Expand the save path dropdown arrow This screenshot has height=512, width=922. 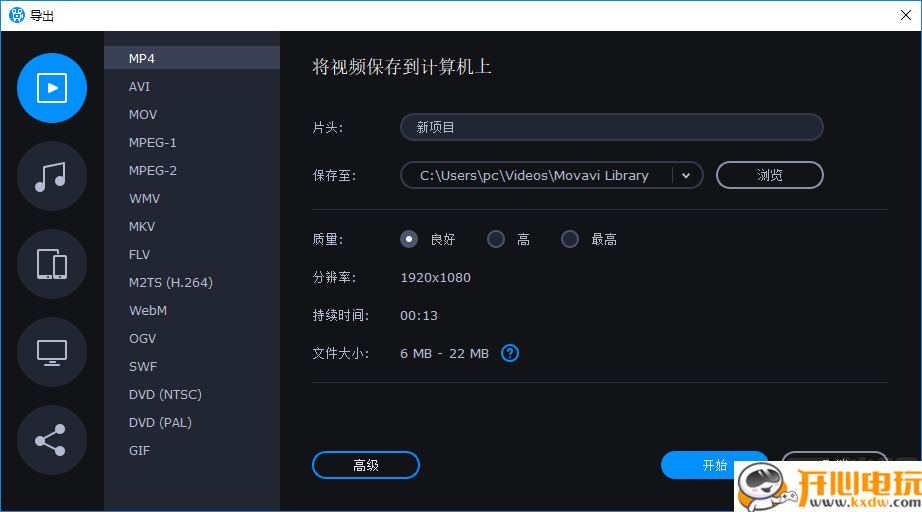(x=686, y=175)
